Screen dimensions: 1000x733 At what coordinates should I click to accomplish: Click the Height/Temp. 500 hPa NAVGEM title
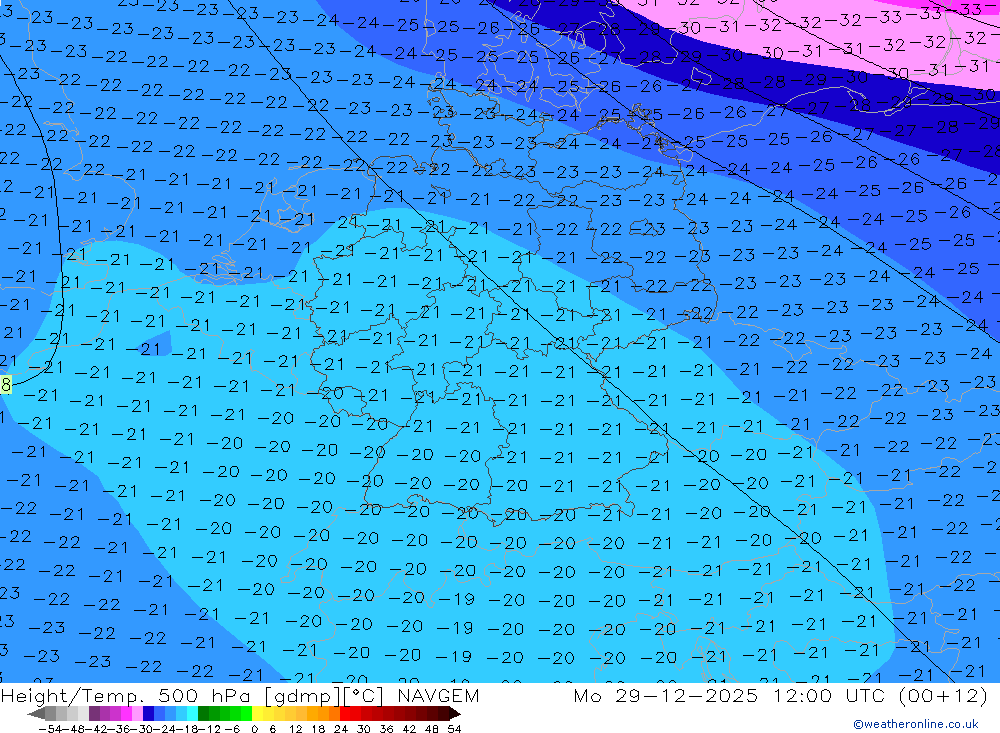240,695
